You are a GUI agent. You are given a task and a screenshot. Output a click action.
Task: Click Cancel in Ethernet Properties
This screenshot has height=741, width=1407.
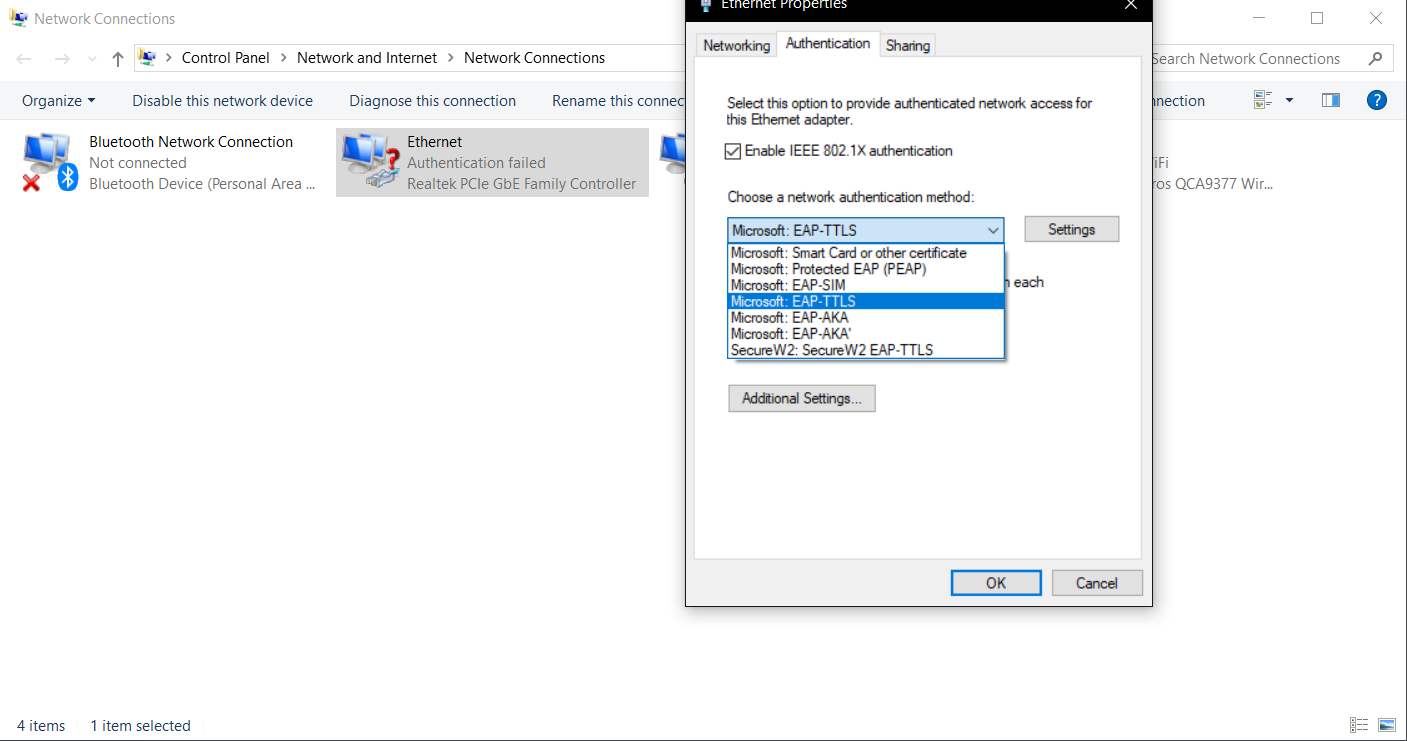[x=1097, y=583]
